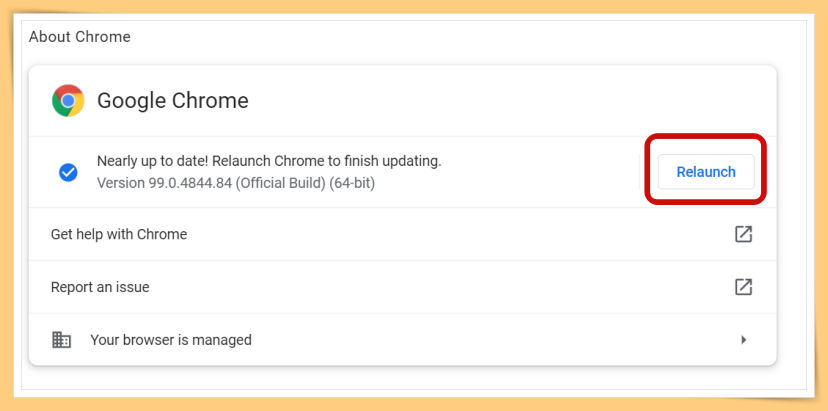The image size is (828, 411).
Task: Click the Get help with Chrome label
Action: click(119, 234)
